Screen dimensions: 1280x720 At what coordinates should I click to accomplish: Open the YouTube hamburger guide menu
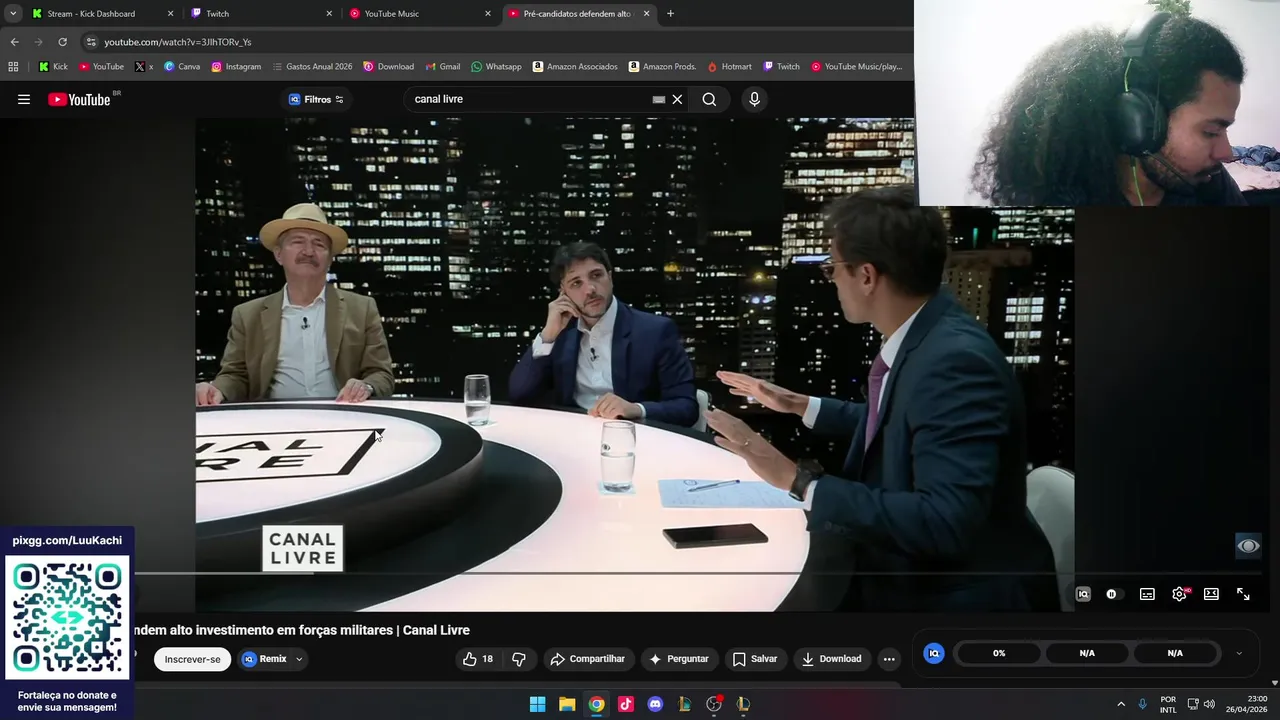(x=24, y=99)
